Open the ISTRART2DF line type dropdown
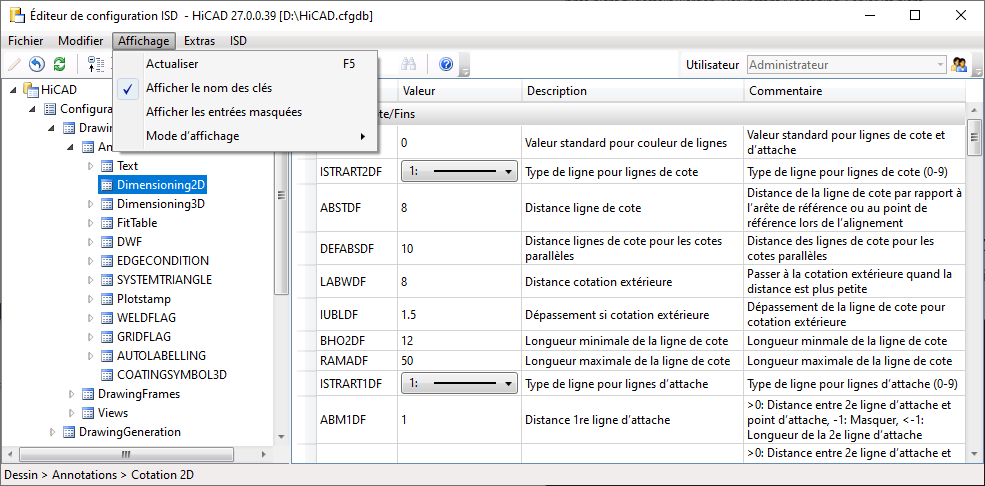 [x=459, y=172]
